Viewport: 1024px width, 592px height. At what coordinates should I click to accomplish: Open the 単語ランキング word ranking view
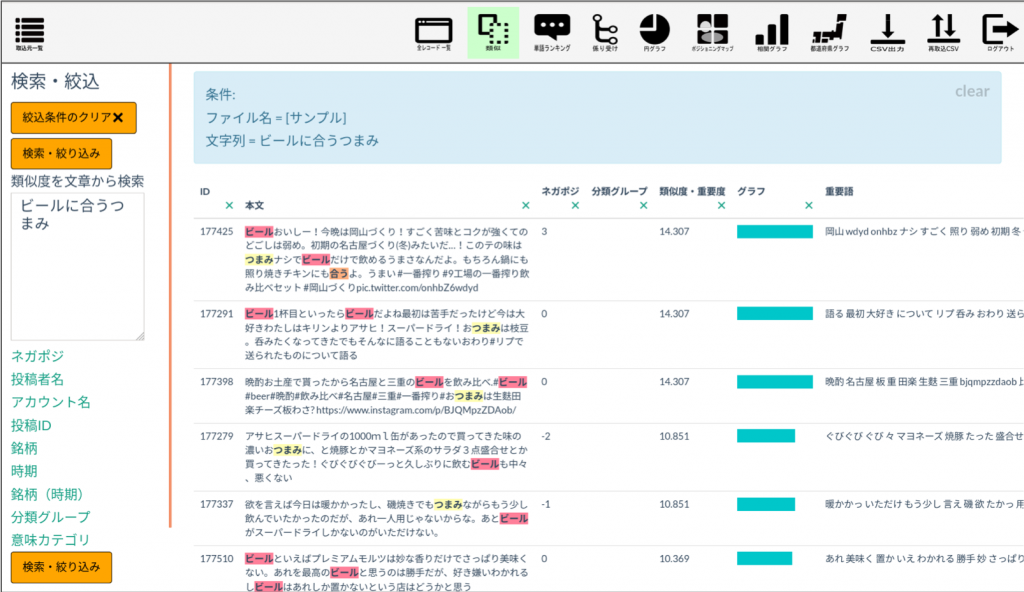pos(552,33)
